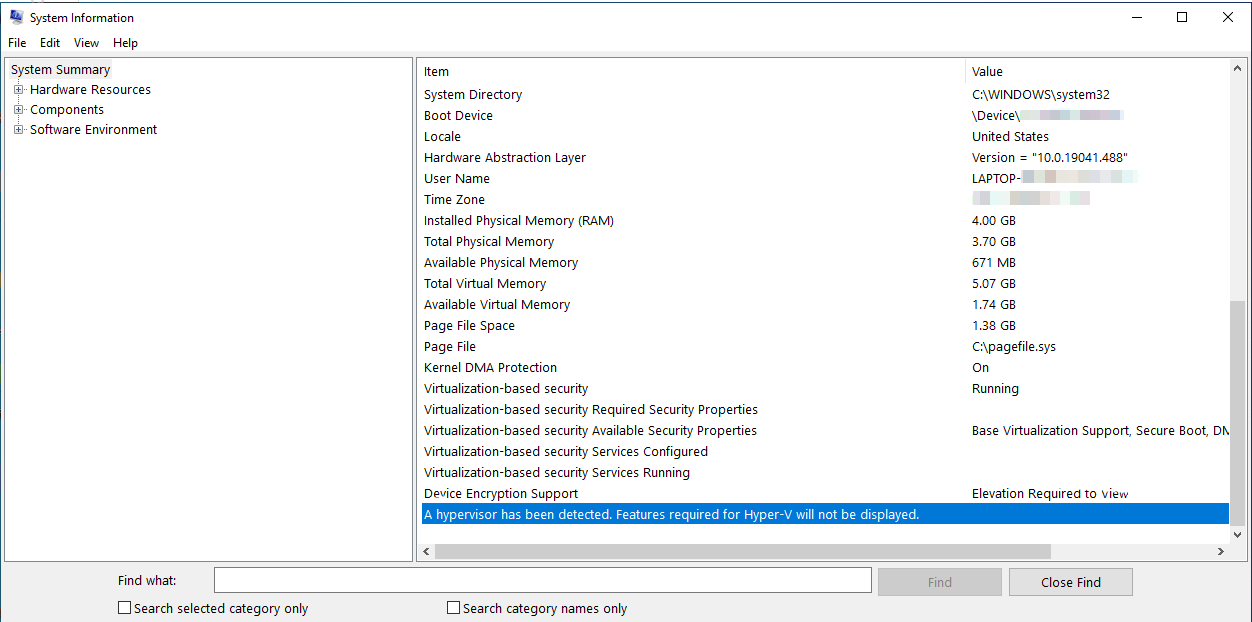Screen dimensions: 1252x622
Task: Select the Locale row
Action: [x=823, y=137]
